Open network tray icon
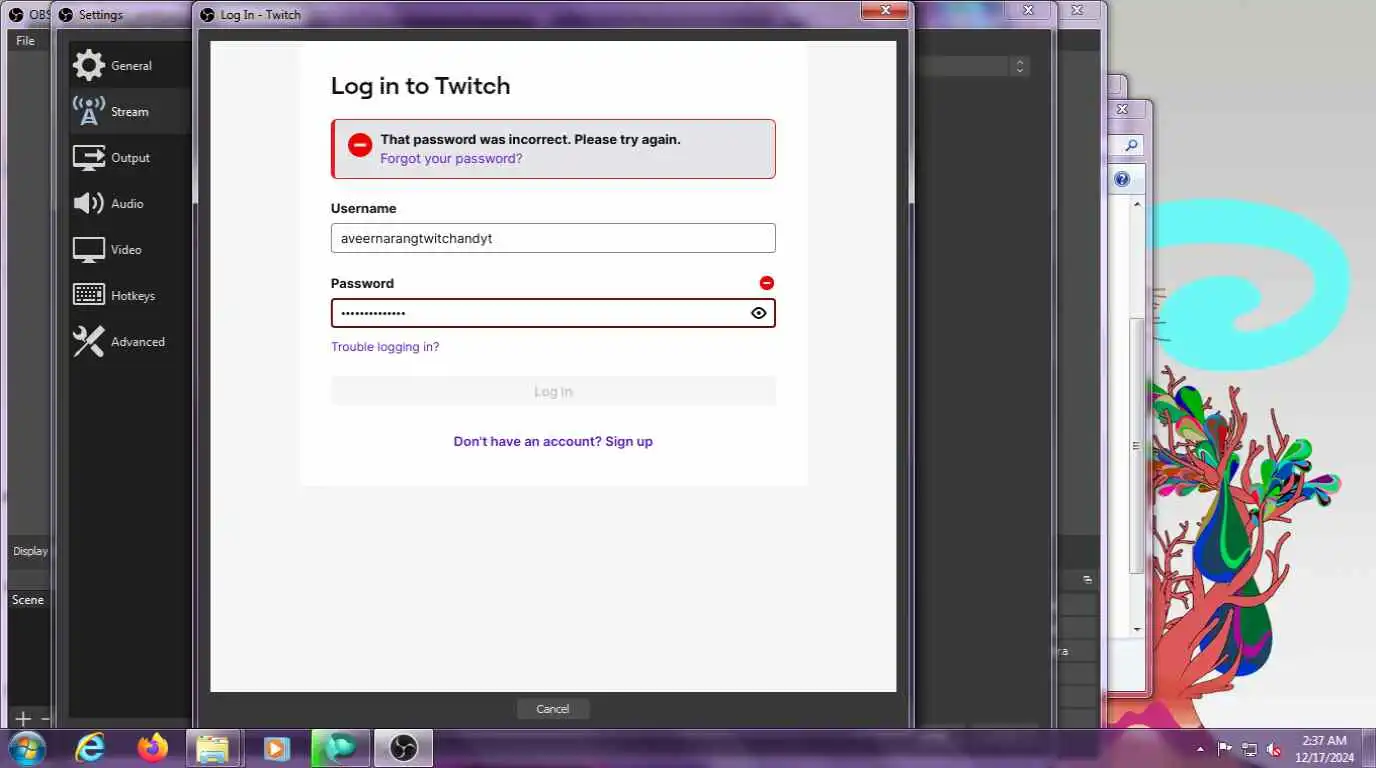This screenshot has height=768, width=1376. tap(1249, 749)
